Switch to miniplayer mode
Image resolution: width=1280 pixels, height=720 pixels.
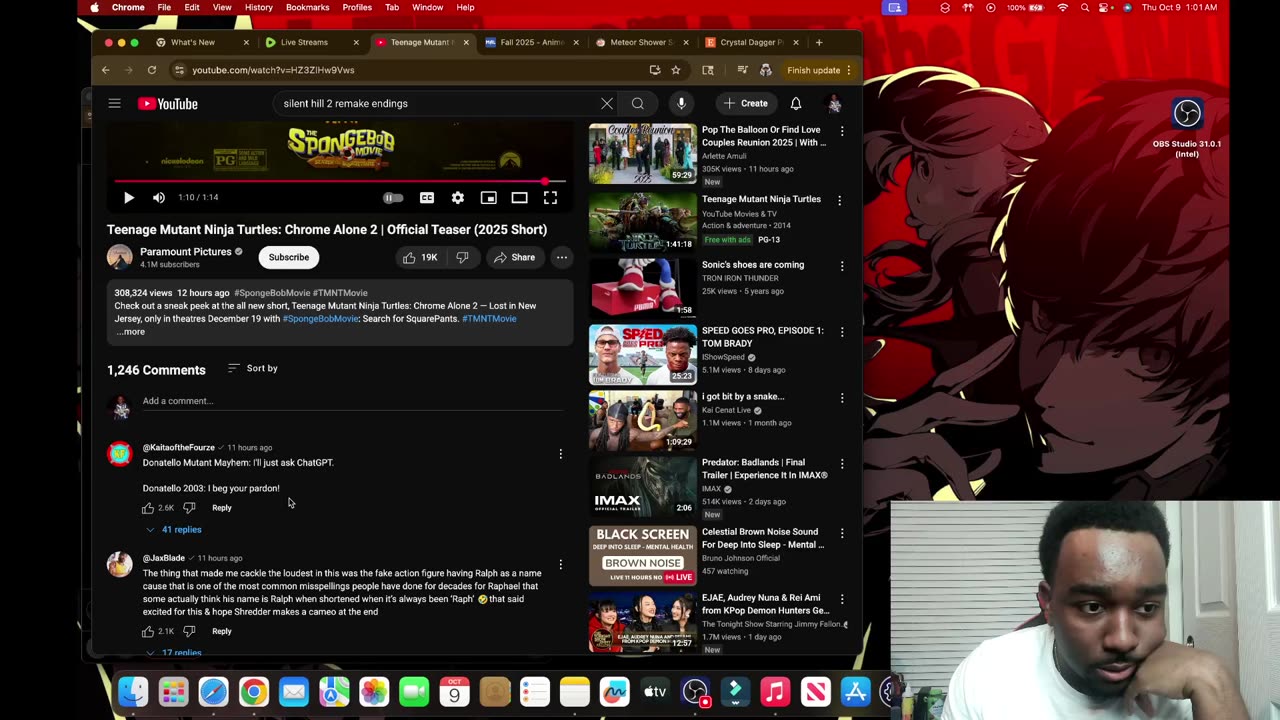click(x=489, y=198)
